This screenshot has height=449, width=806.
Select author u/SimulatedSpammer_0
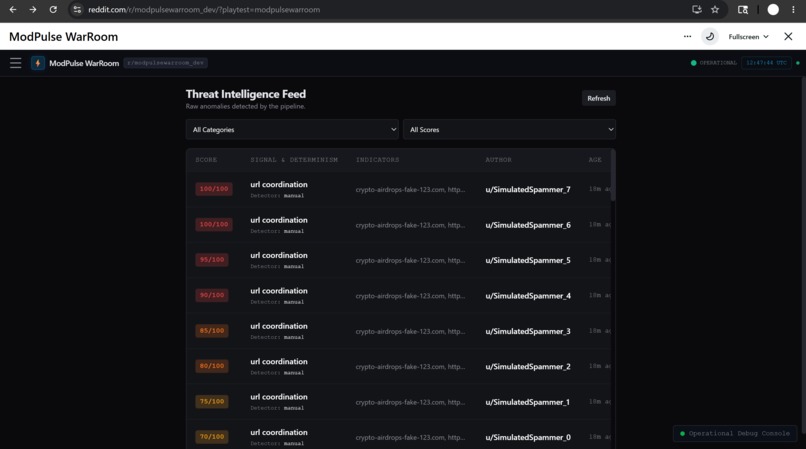[528, 437]
